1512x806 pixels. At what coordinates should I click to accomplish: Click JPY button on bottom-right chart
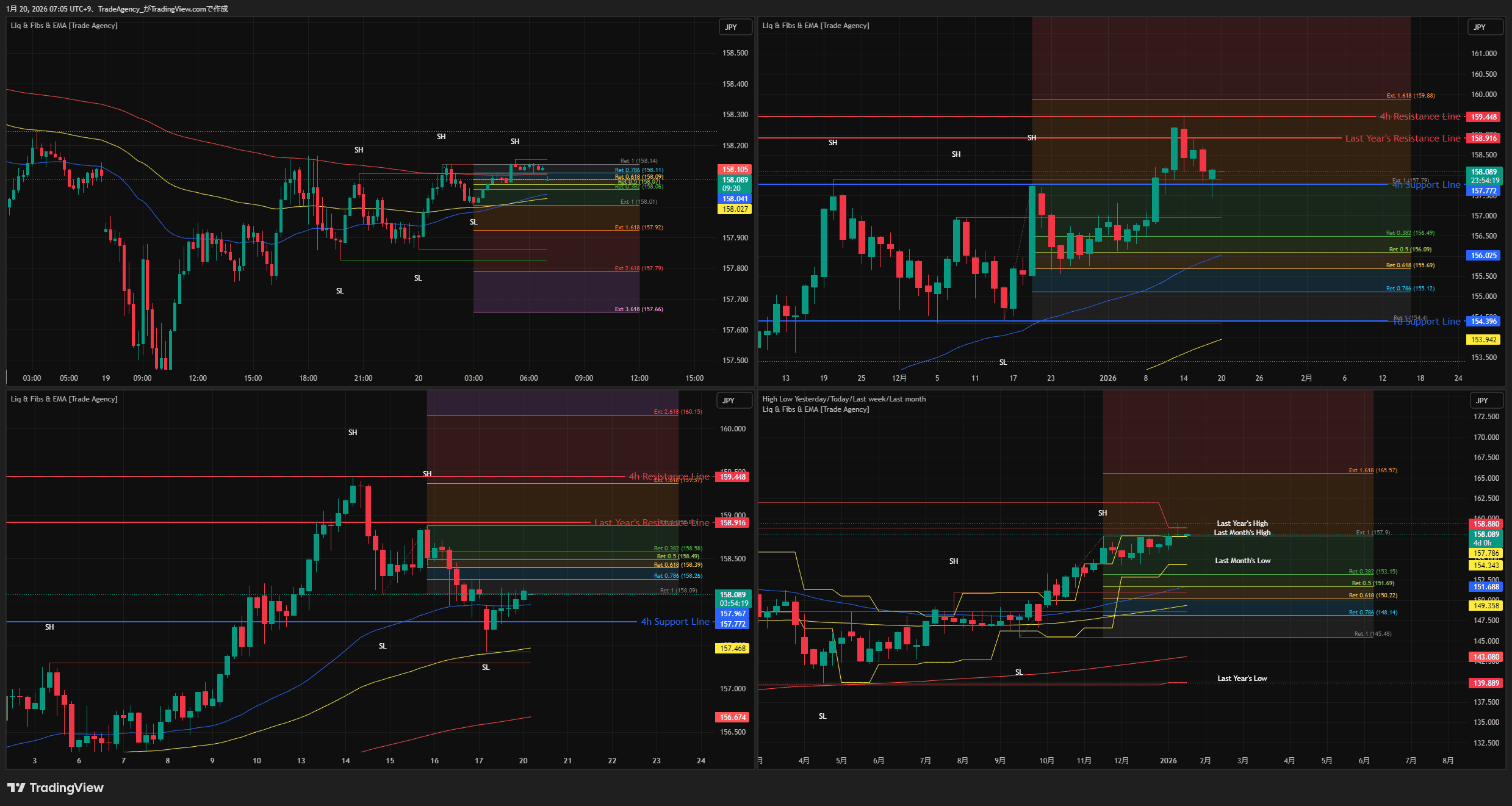point(1482,400)
